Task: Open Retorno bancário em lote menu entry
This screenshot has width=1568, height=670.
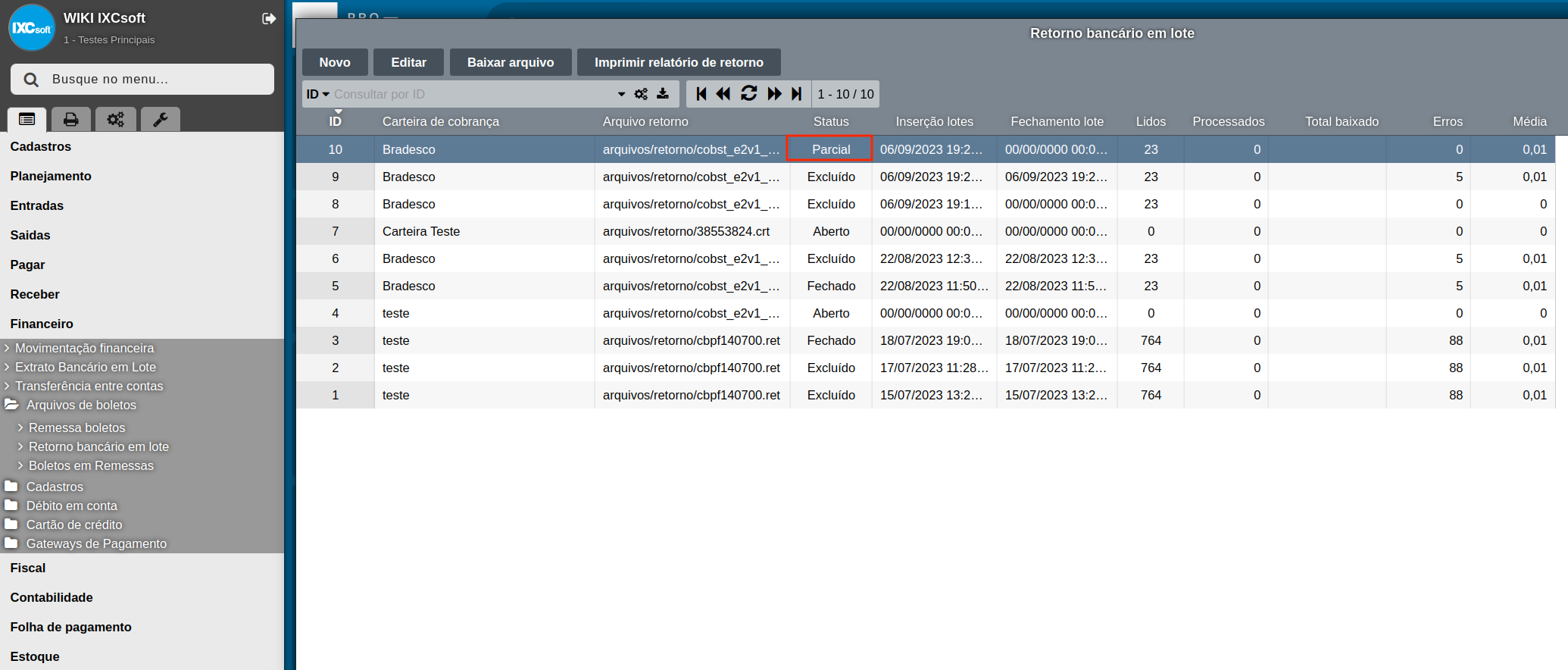Action: [98, 446]
